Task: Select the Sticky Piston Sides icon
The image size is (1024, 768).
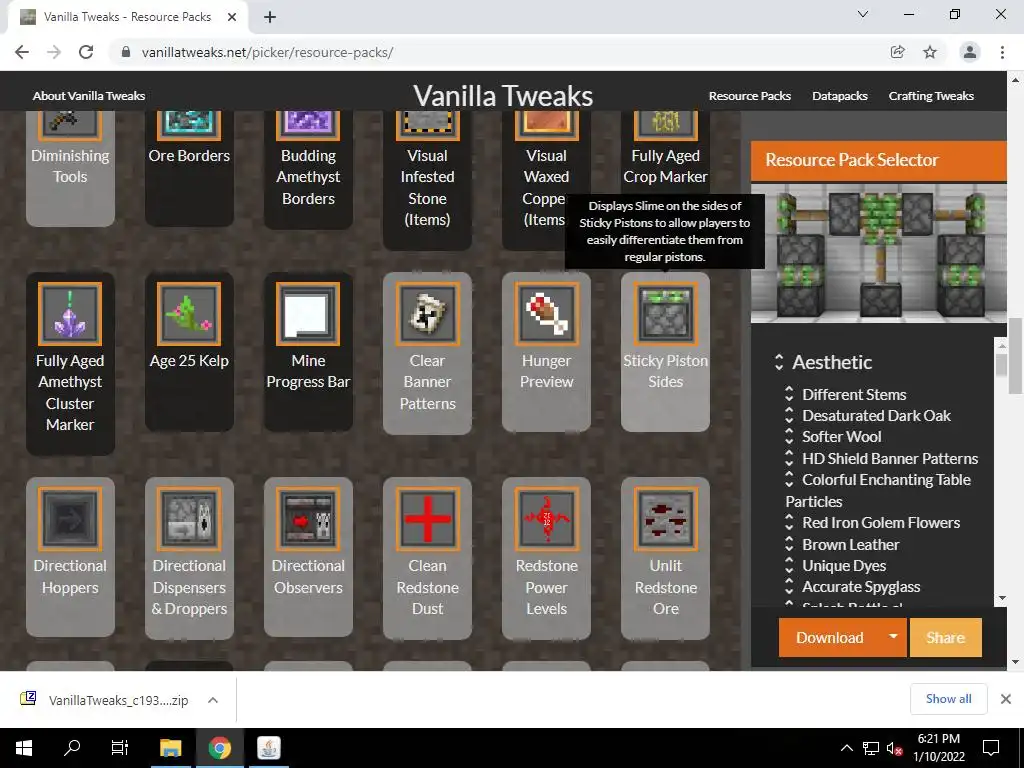Action: 665,314
